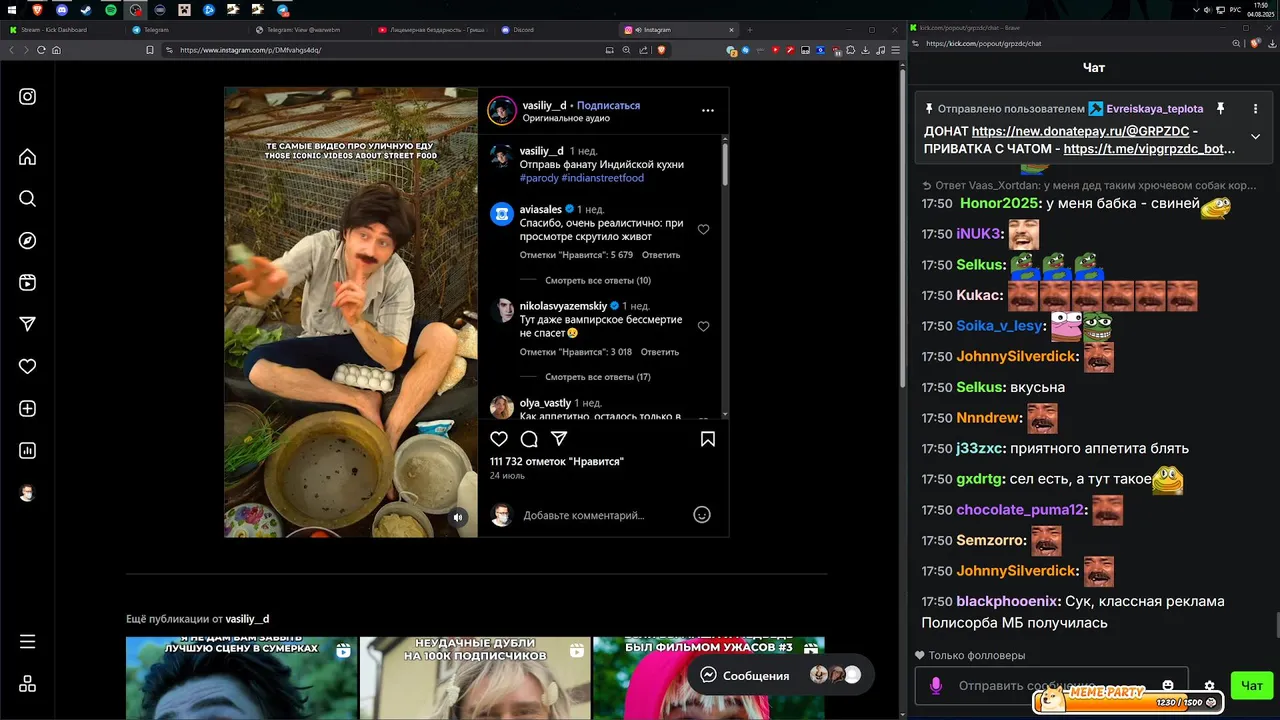
Task: Close the Instagram browser tab
Action: coord(733,30)
